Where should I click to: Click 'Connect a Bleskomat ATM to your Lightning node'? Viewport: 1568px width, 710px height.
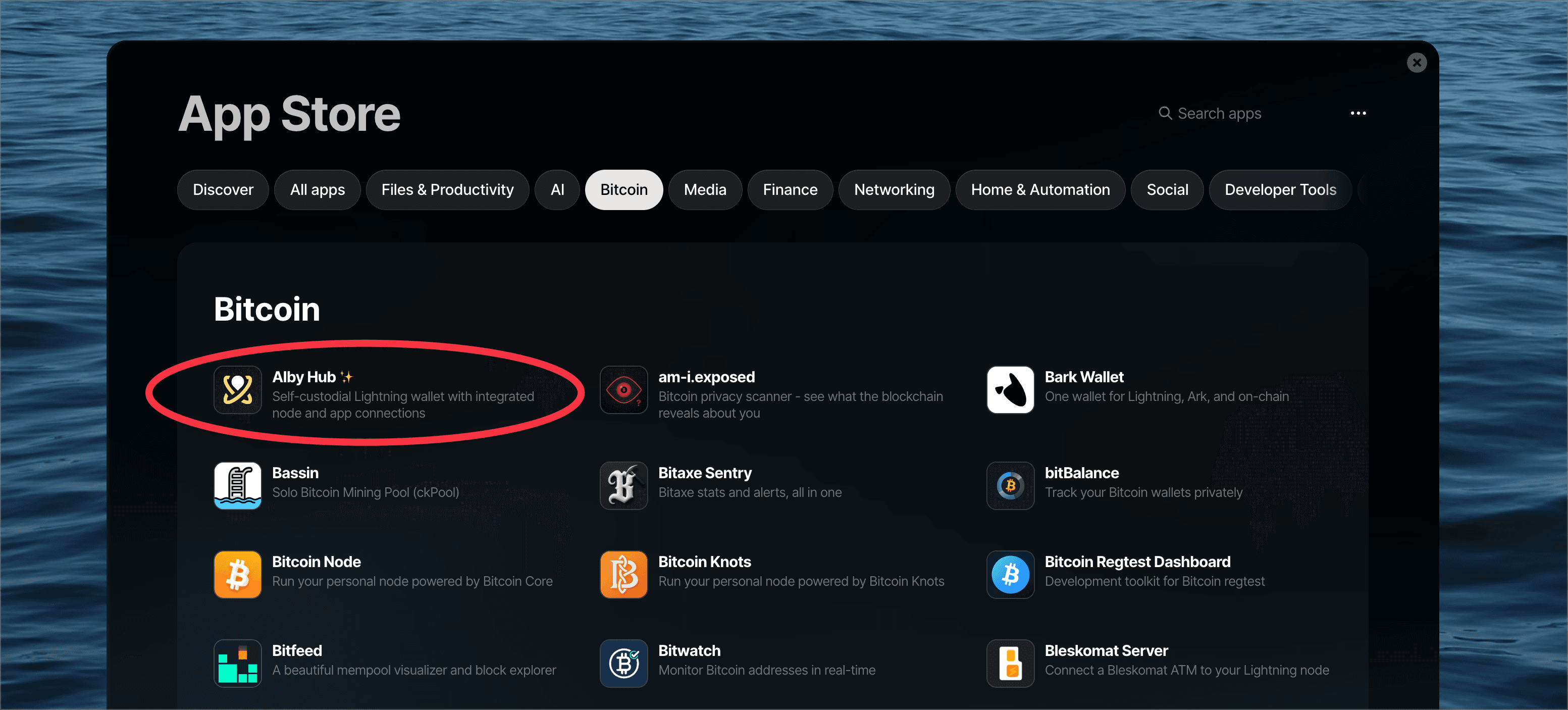[x=1186, y=670]
